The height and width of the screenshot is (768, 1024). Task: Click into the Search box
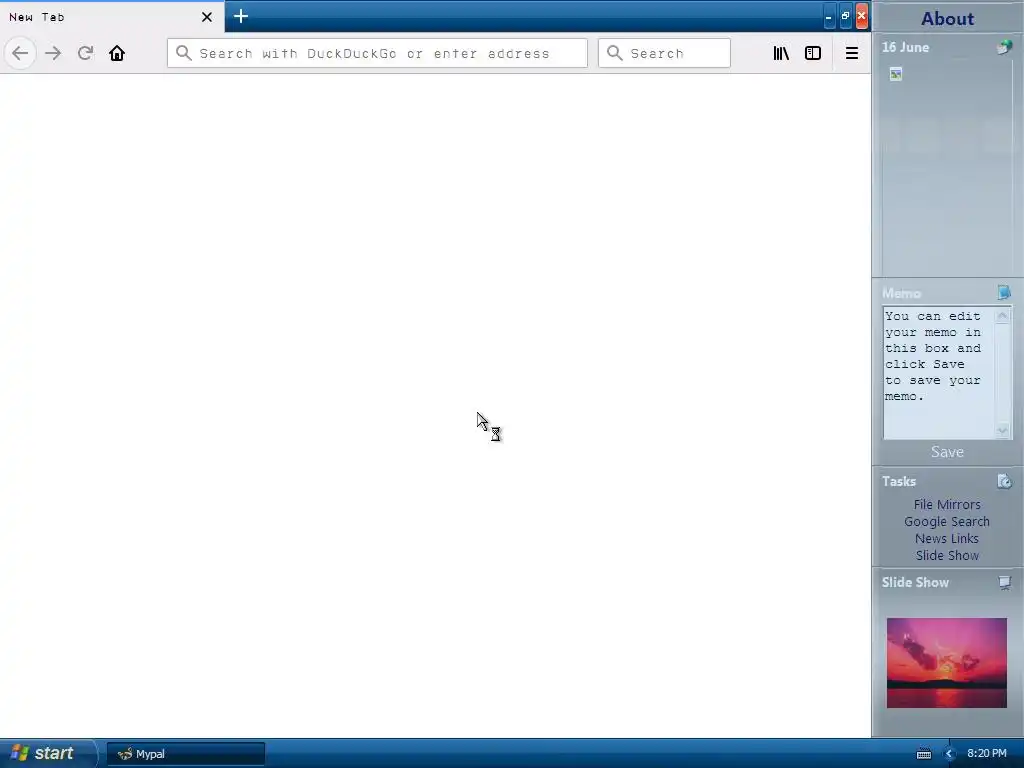click(664, 53)
